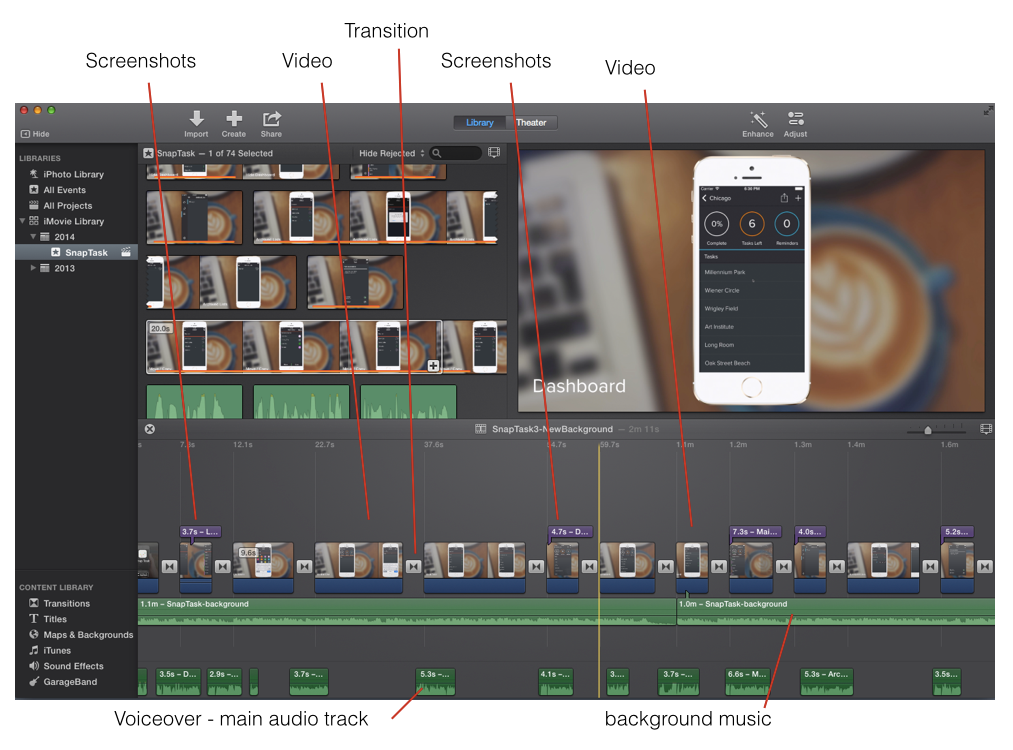Click the transition icon after the 4.7s title clip

tap(589, 567)
